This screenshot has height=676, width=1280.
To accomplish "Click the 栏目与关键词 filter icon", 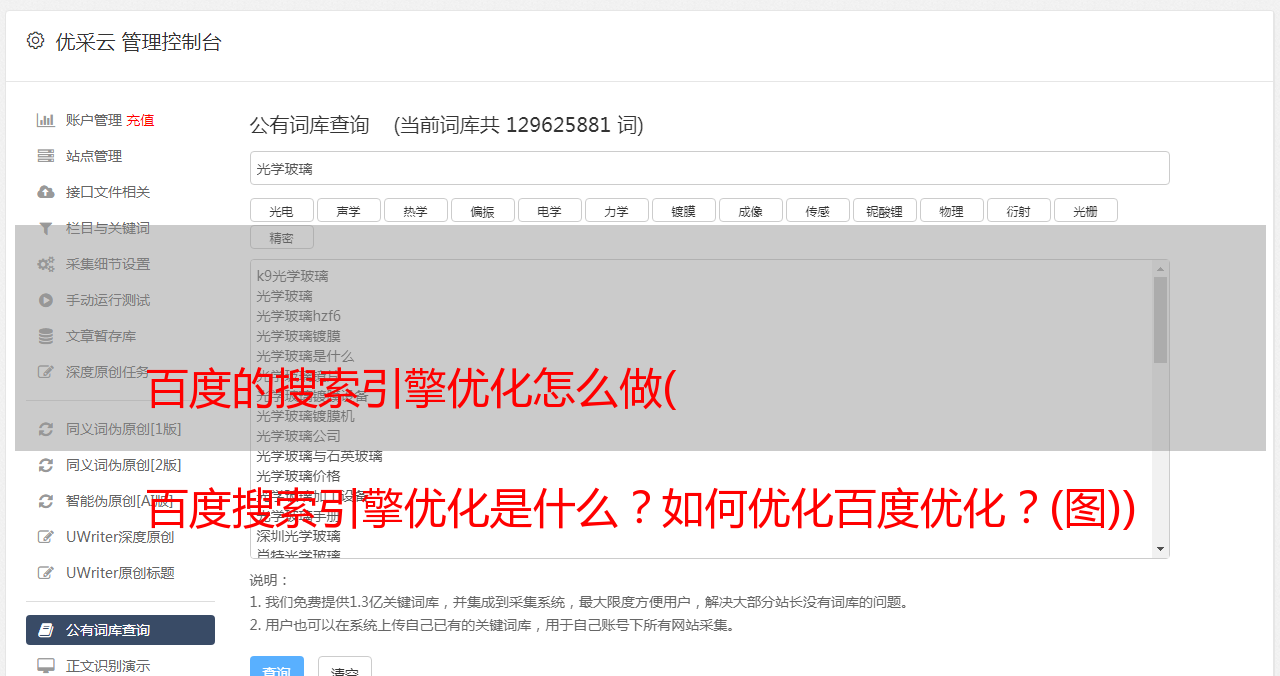I will pos(46,228).
